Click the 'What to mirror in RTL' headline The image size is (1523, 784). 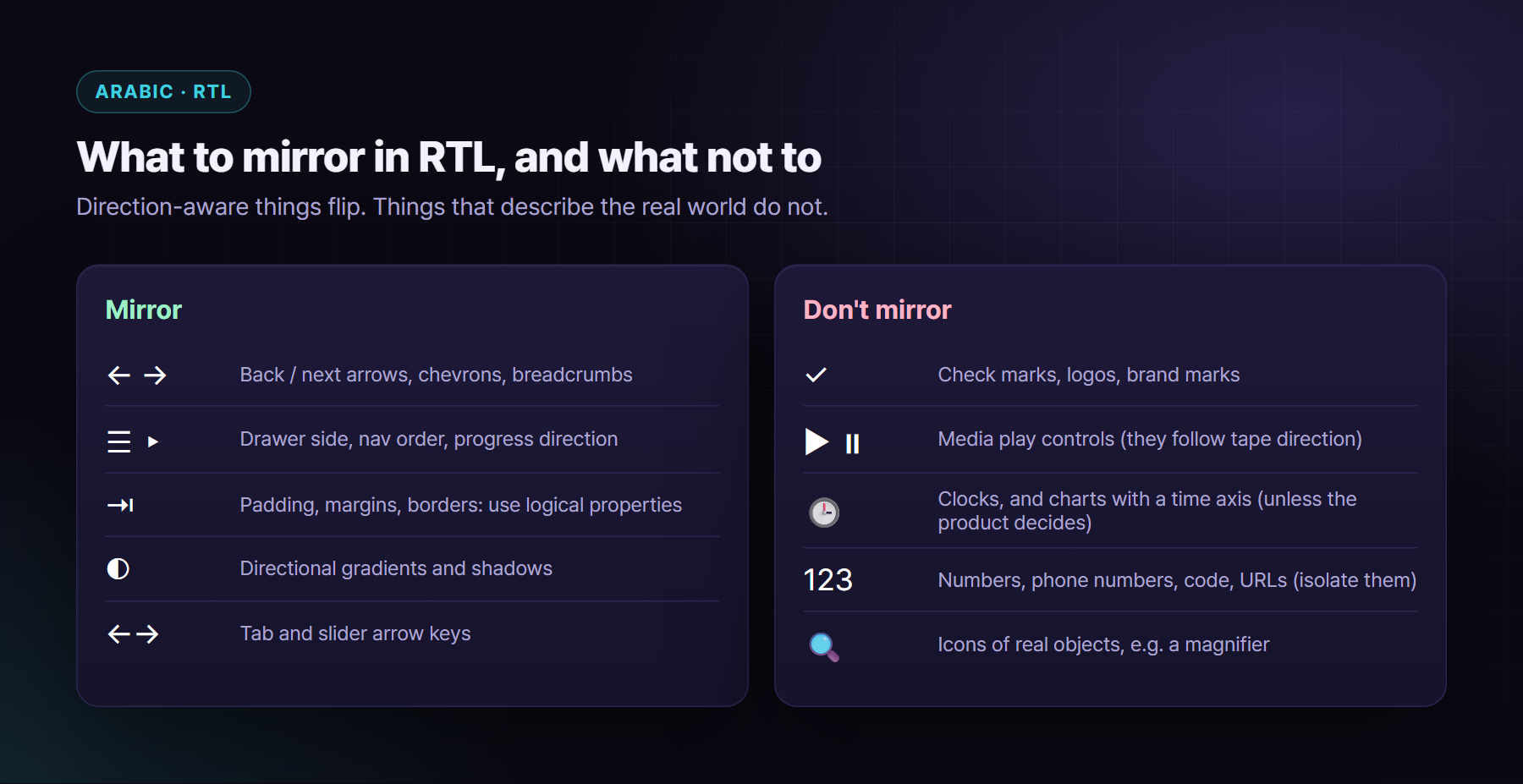pyautogui.click(x=449, y=157)
